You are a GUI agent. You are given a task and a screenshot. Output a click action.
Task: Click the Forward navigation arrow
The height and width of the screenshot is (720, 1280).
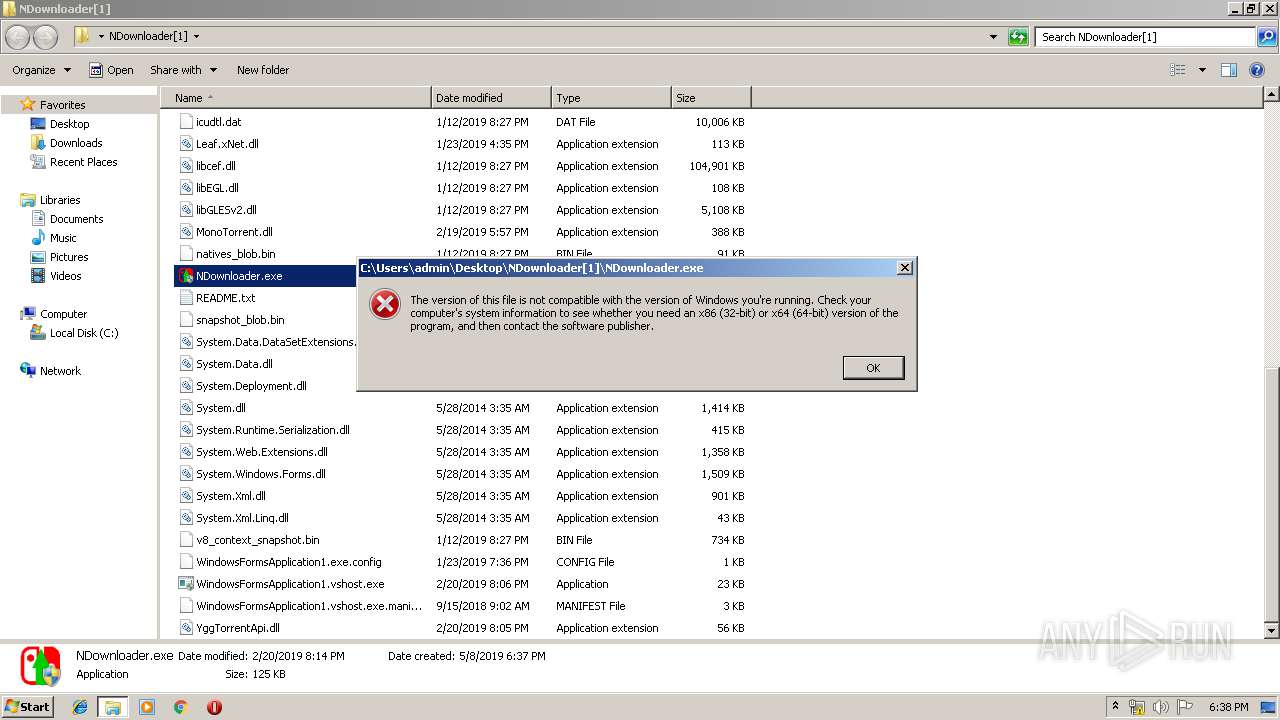coord(46,37)
